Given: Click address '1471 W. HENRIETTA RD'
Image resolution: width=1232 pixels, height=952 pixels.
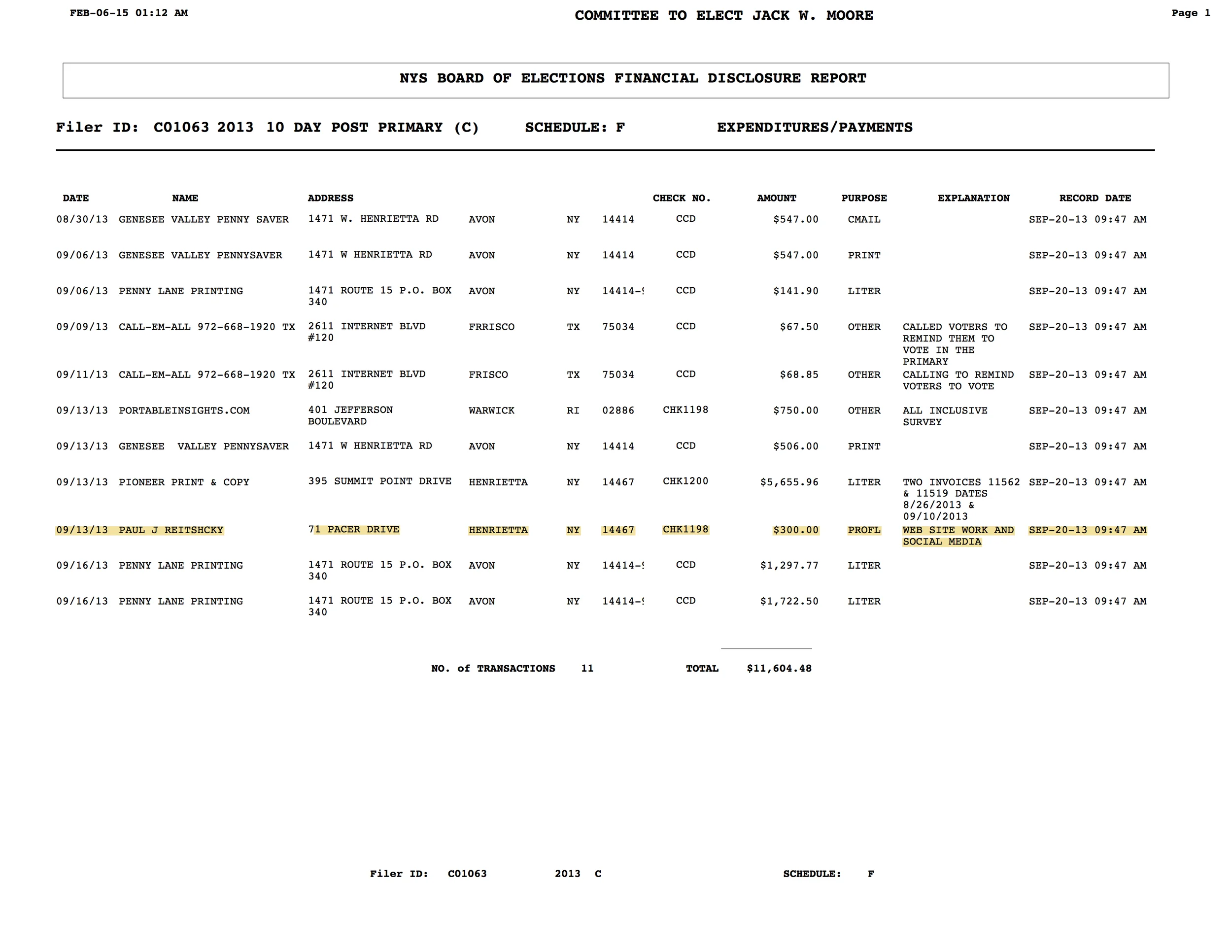Looking at the screenshot, I should click(x=373, y=219).
